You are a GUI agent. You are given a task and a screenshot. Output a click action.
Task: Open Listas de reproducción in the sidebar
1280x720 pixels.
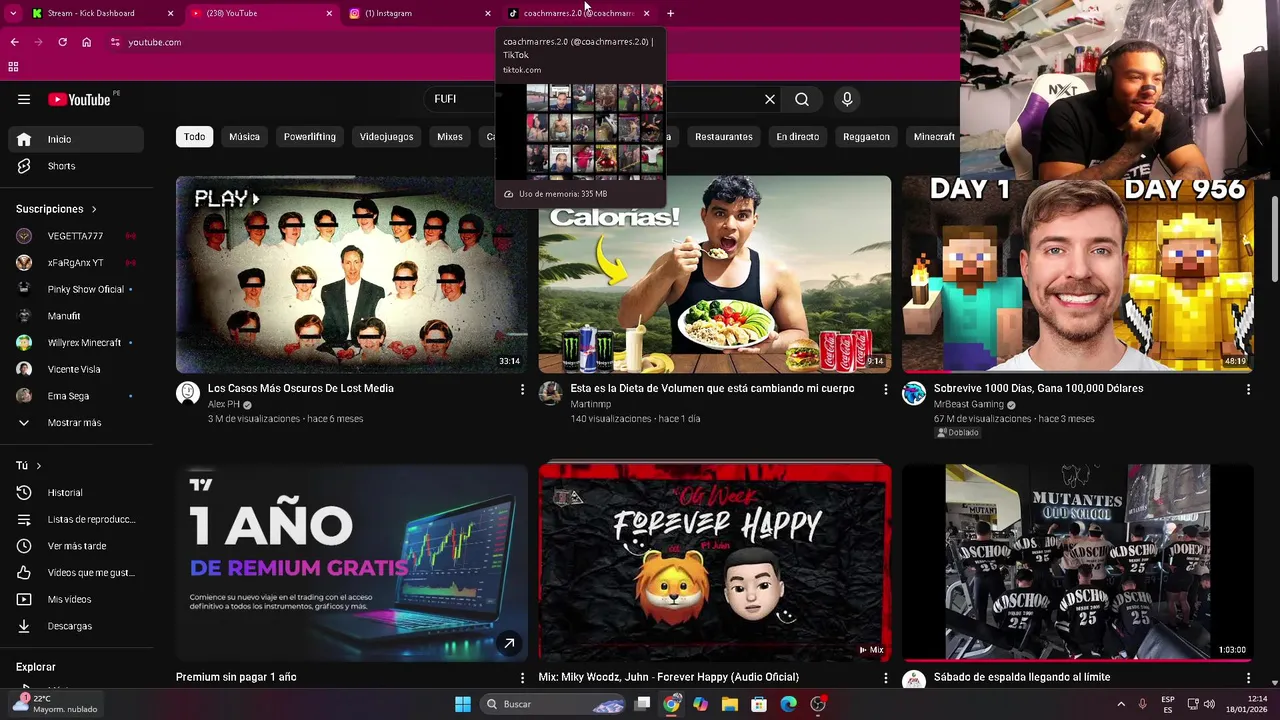(x=76, y=519)
